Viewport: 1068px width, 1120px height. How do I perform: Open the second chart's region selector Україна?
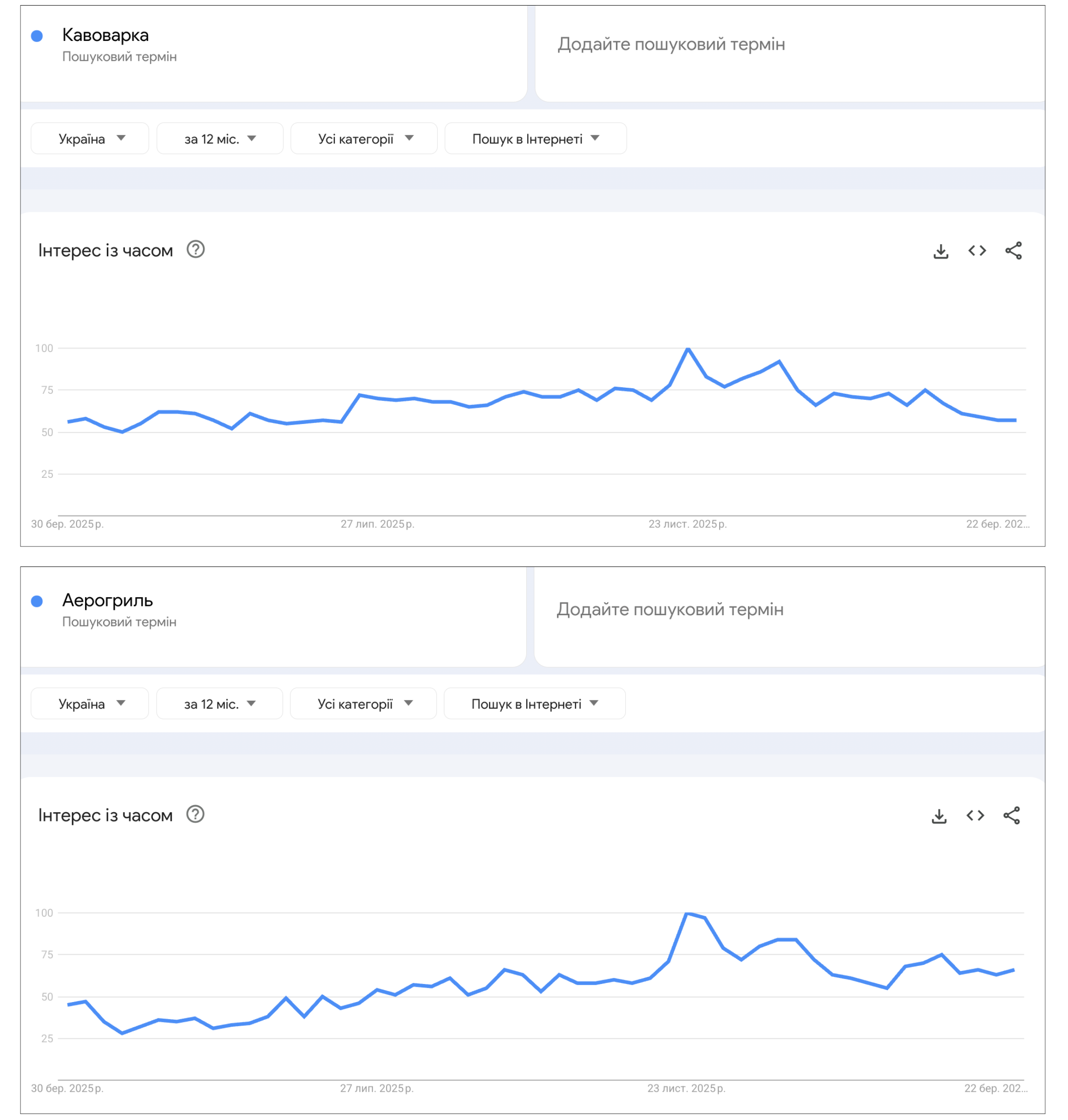pyautogui.click(x=89, y=703)
